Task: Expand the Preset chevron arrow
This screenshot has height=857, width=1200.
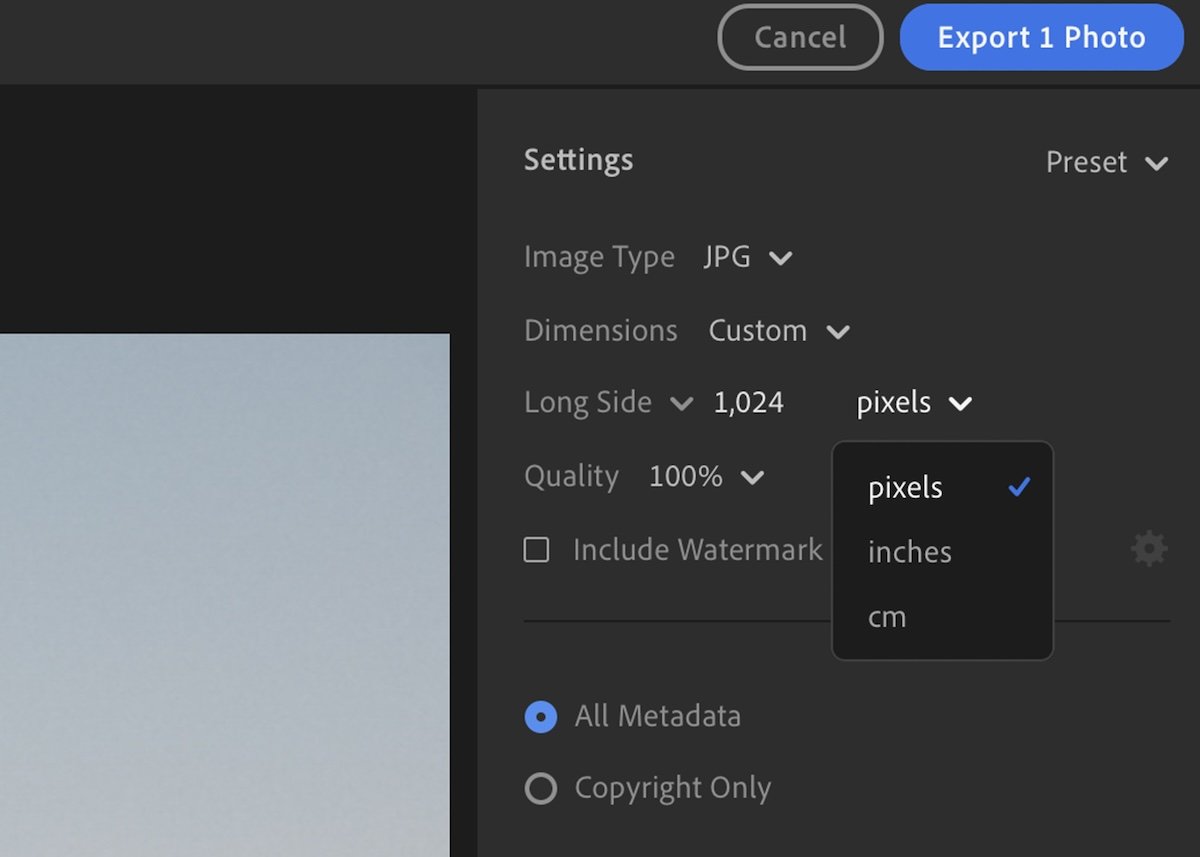Action: 1158,163
